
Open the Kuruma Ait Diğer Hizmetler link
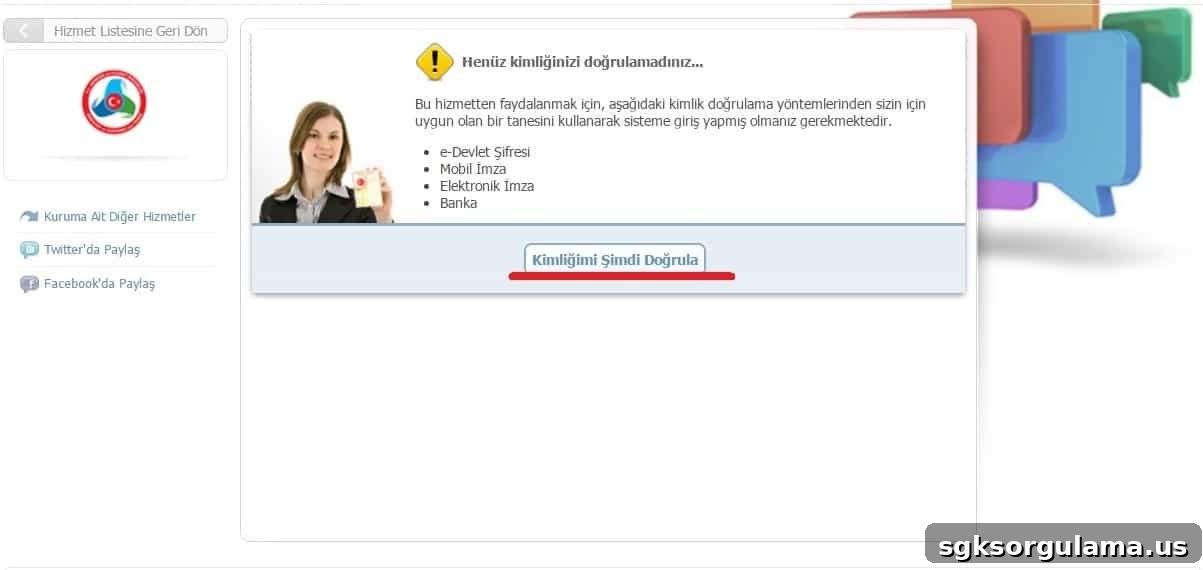click(119, 217)
